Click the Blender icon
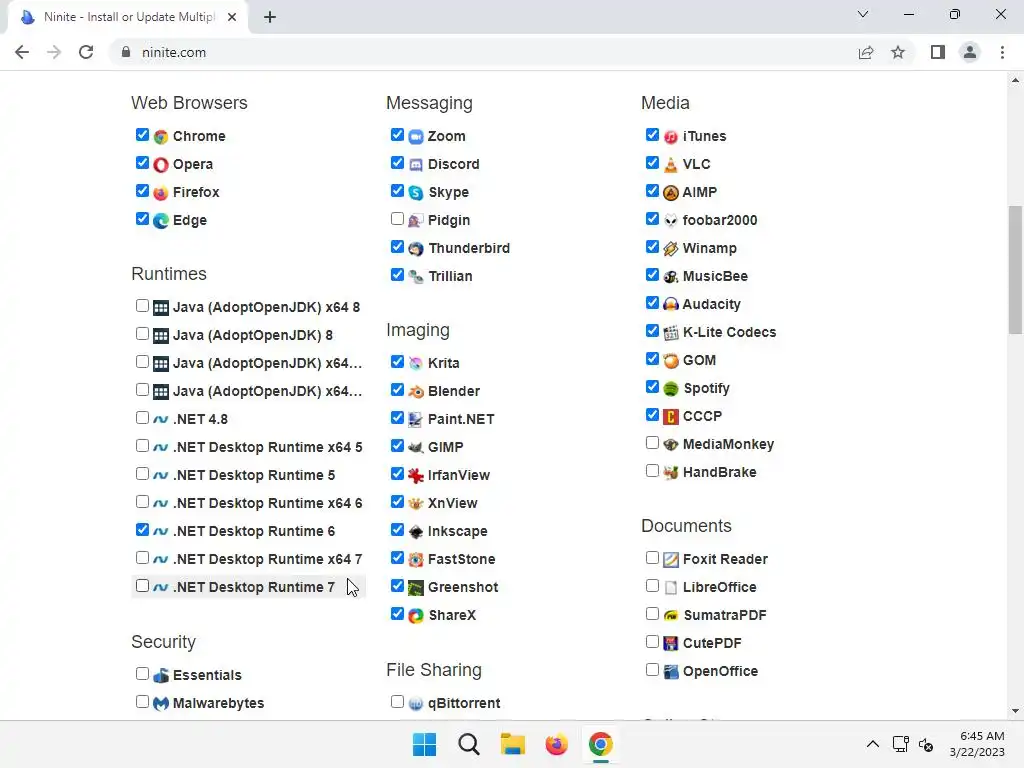Viewport: 1024px width, 768px height. (416, 391)
